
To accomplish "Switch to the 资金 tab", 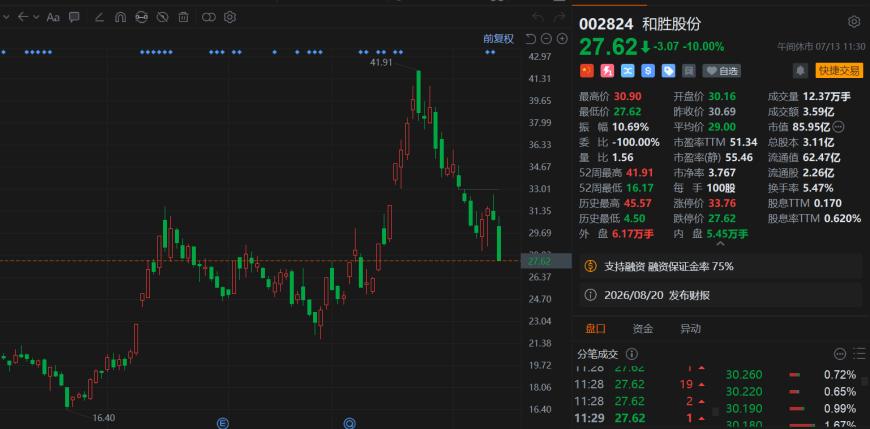I will coord(643,329).
